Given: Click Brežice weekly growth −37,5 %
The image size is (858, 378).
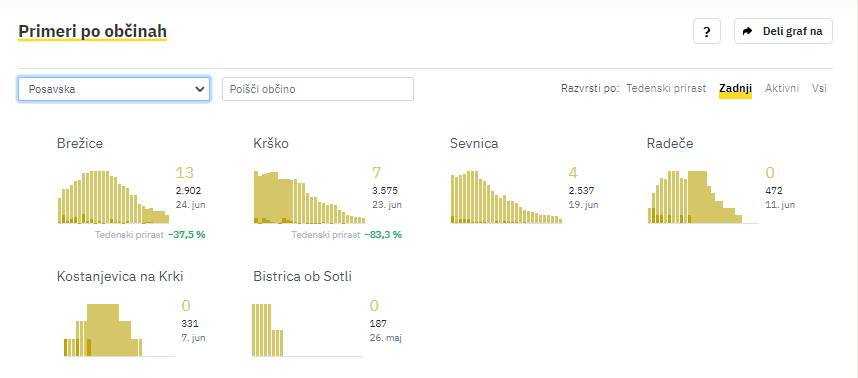Looking at the screenshot, I should (x=187, y=235).
